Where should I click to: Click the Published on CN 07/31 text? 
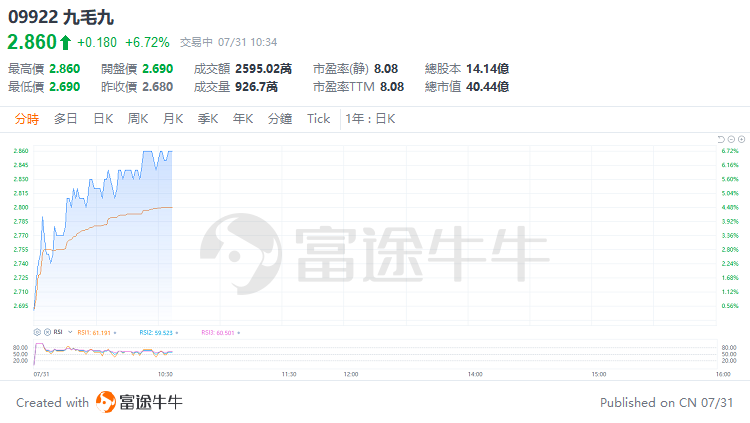tap(666, 403)
